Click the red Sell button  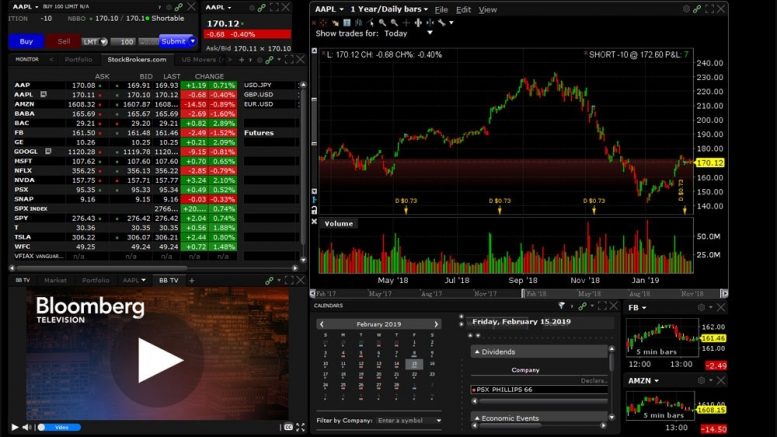click(63, 41)
